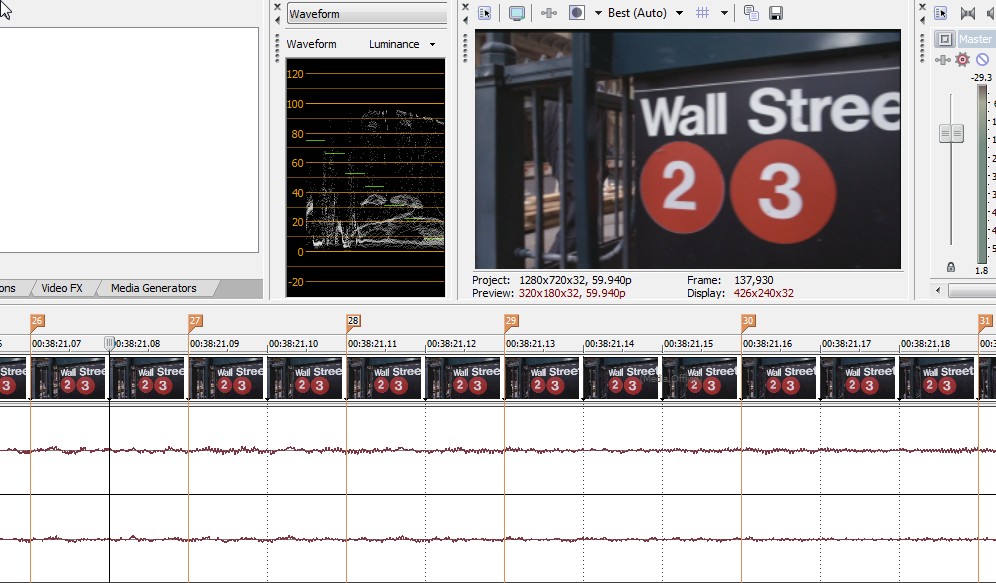Toggle the Master fader channel lock

click(951, 267)
